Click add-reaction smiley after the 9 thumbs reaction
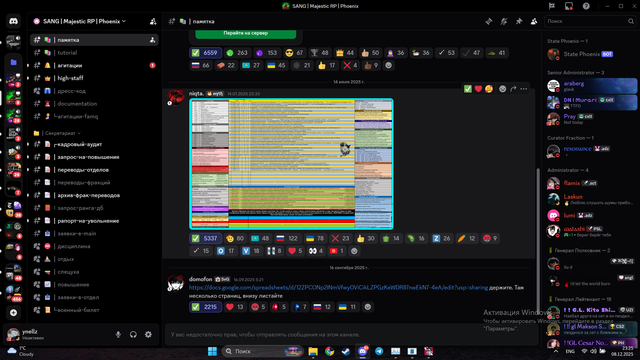640x360 pixels. click(x=389, y=65)
